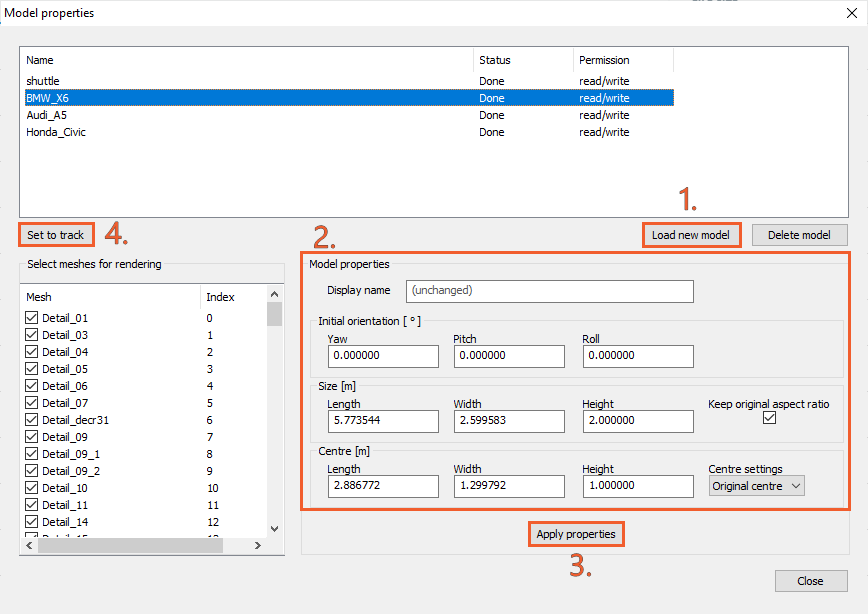Viewport: 868px width, 614px height.
Task: Click Apply properties button
Action: point(576,534)
